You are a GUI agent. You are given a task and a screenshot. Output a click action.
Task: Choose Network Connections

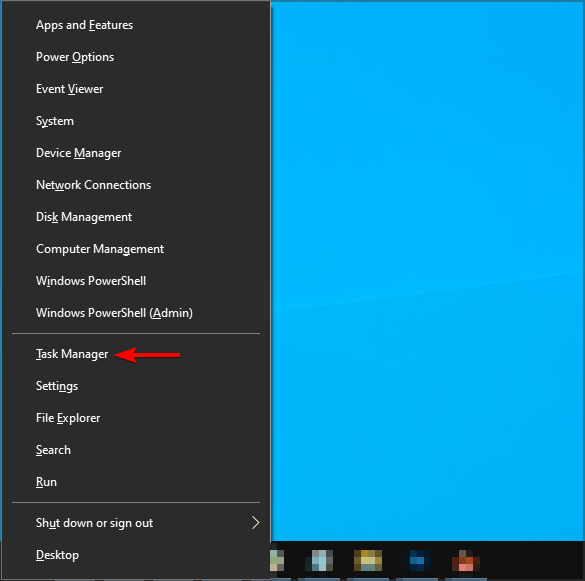[136, 185]
